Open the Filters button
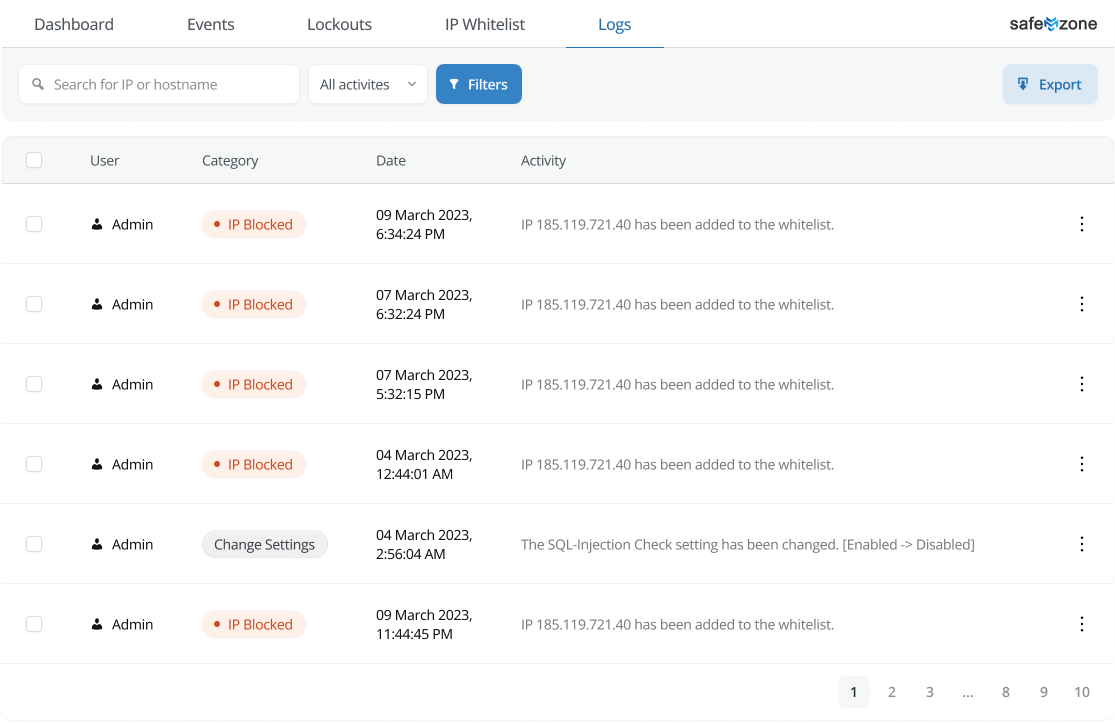The width and height of the screenshot is (1115, 723). coord(479,84)
